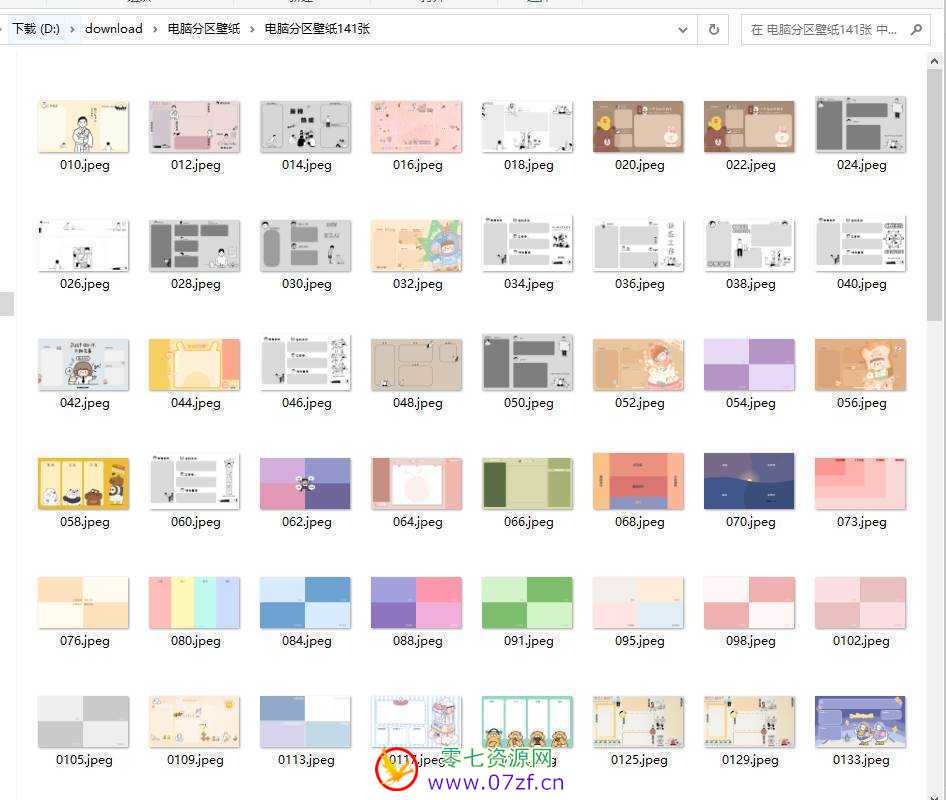Select the 0133.jpeg thumbnail
The height and width of the screenshot is (800, 946).
[x=860, y=721]
